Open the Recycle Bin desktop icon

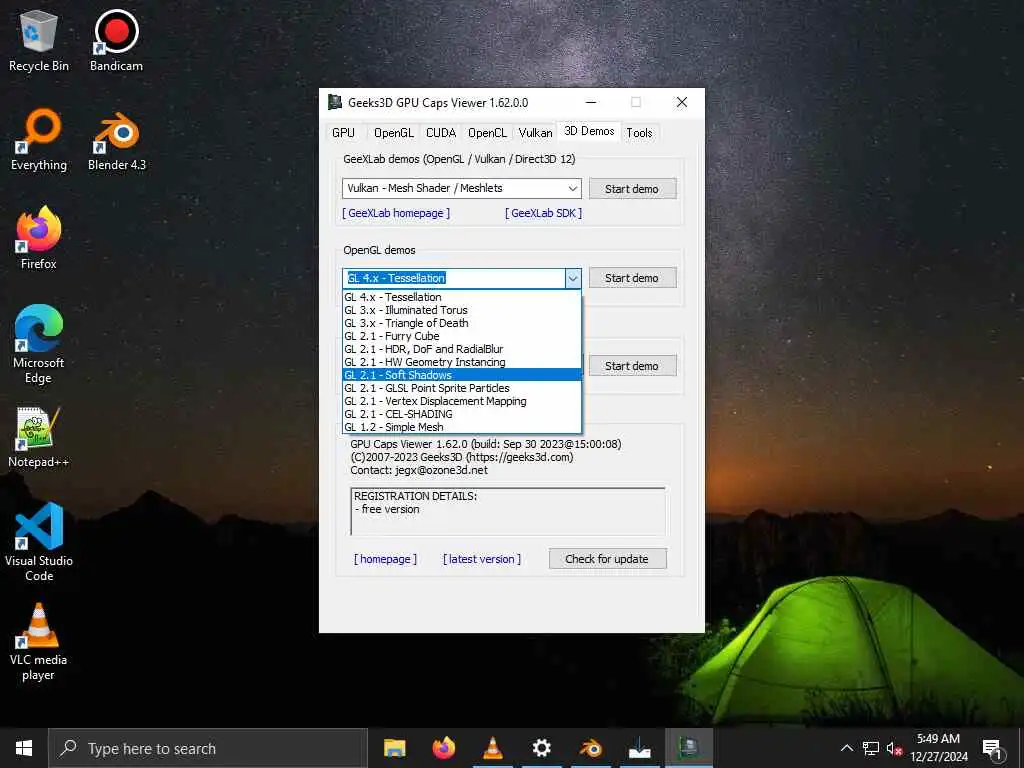pos(39,40)
